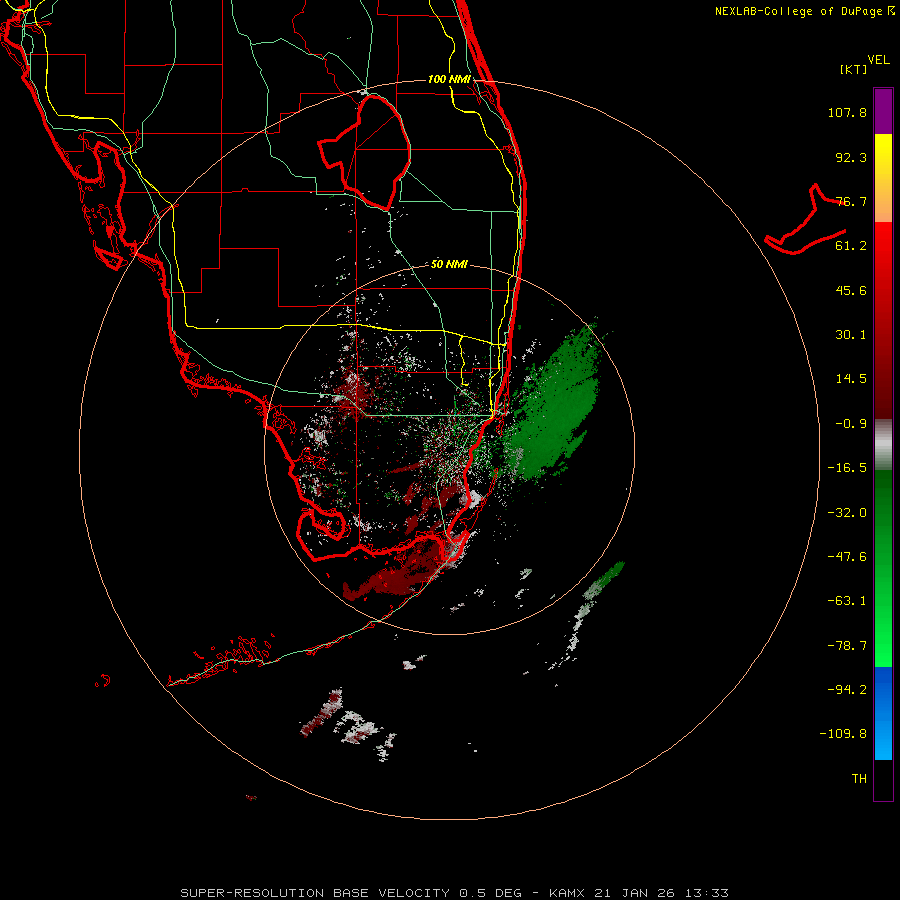This screenshot has width=900, height=900.
Task: Click the TH label at scale bottom
Action: coord(859,779)
